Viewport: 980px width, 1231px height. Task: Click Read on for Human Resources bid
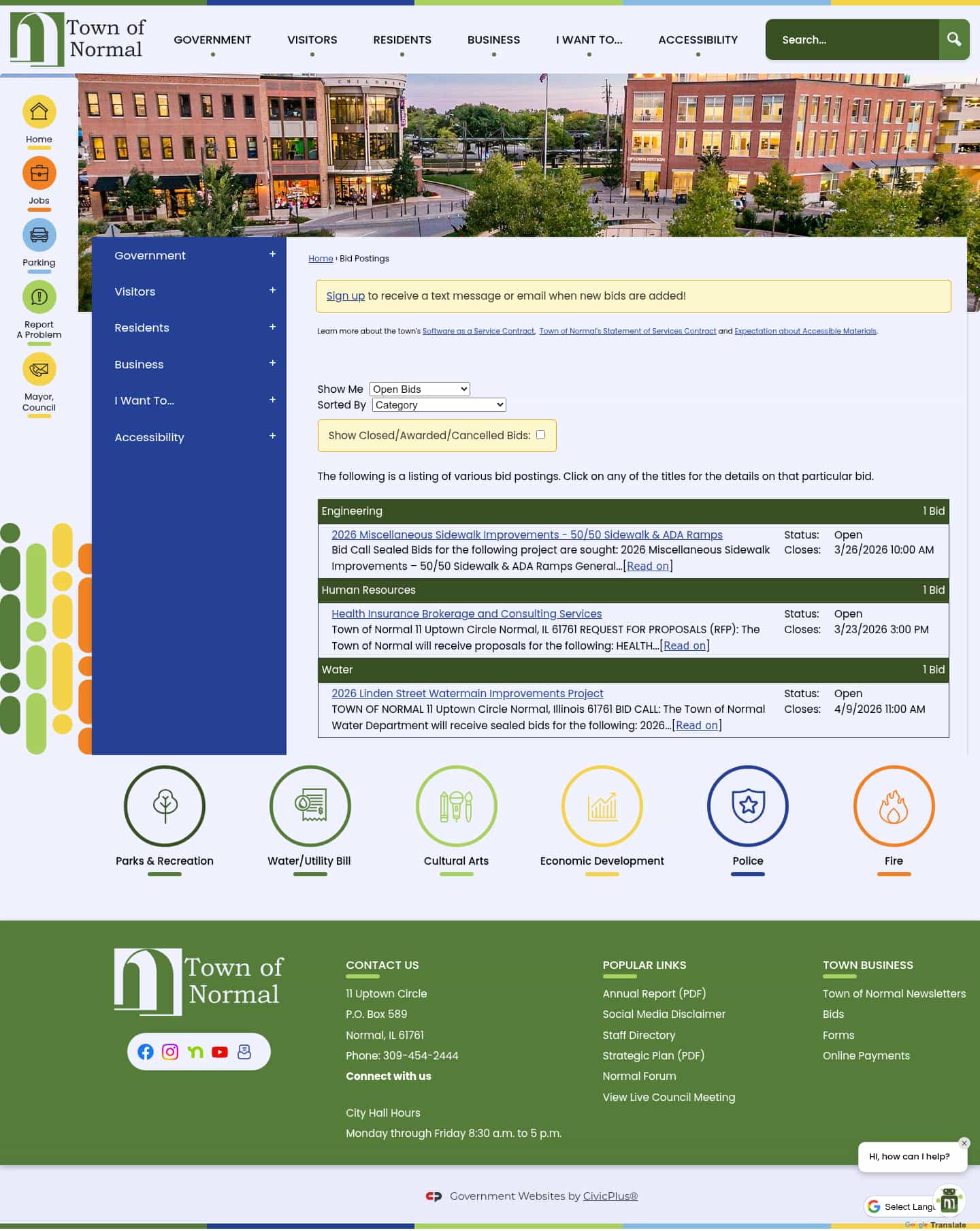(685, 645)
